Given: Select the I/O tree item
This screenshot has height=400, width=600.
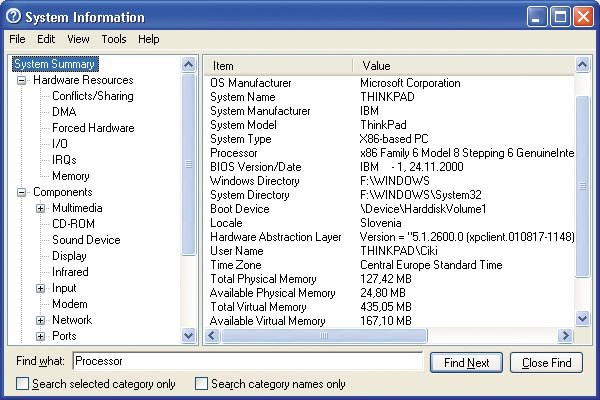Looking at the screenshot, I should click(60, 144).
